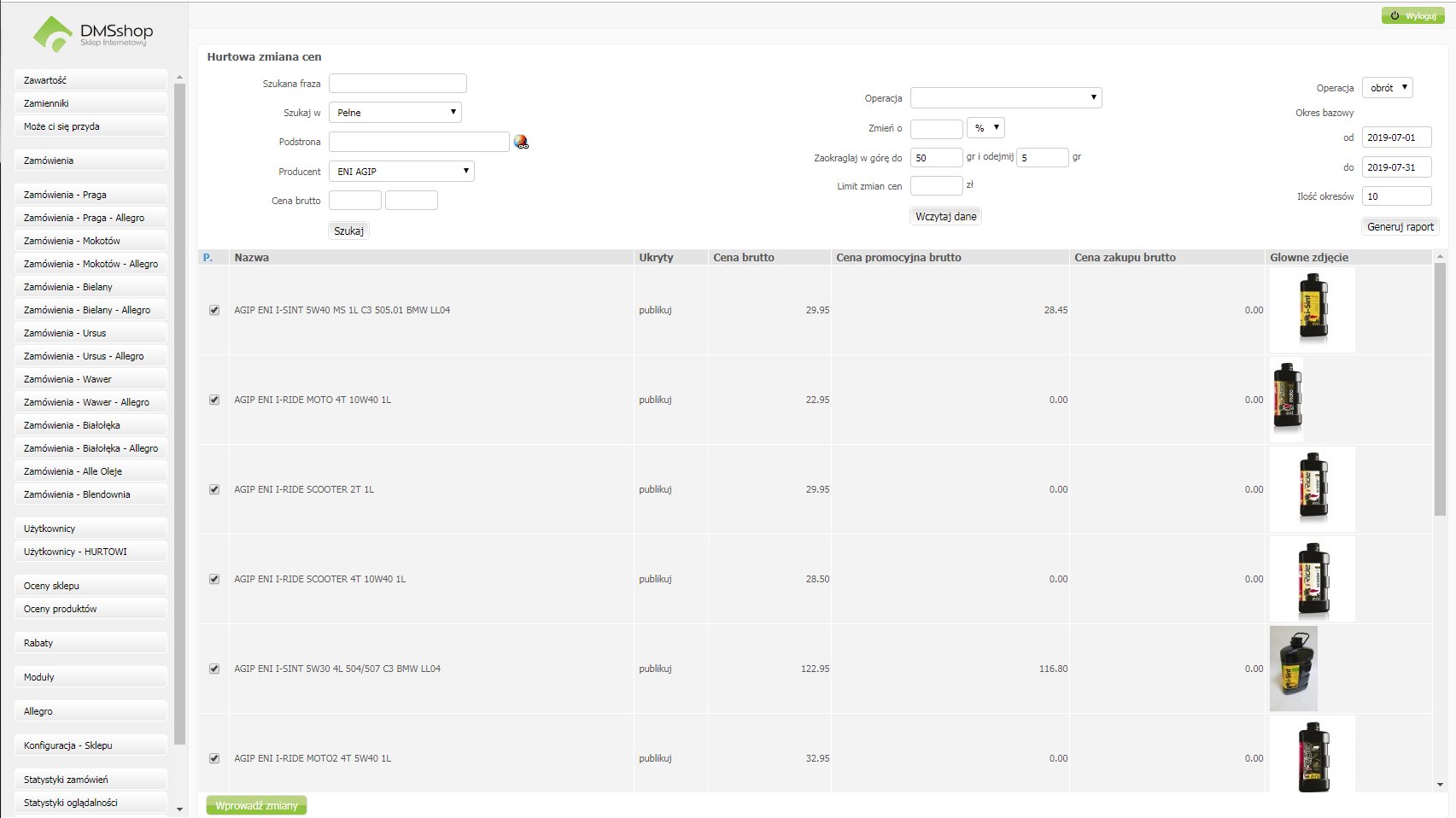Open the subpage picker globe icon

521,142
